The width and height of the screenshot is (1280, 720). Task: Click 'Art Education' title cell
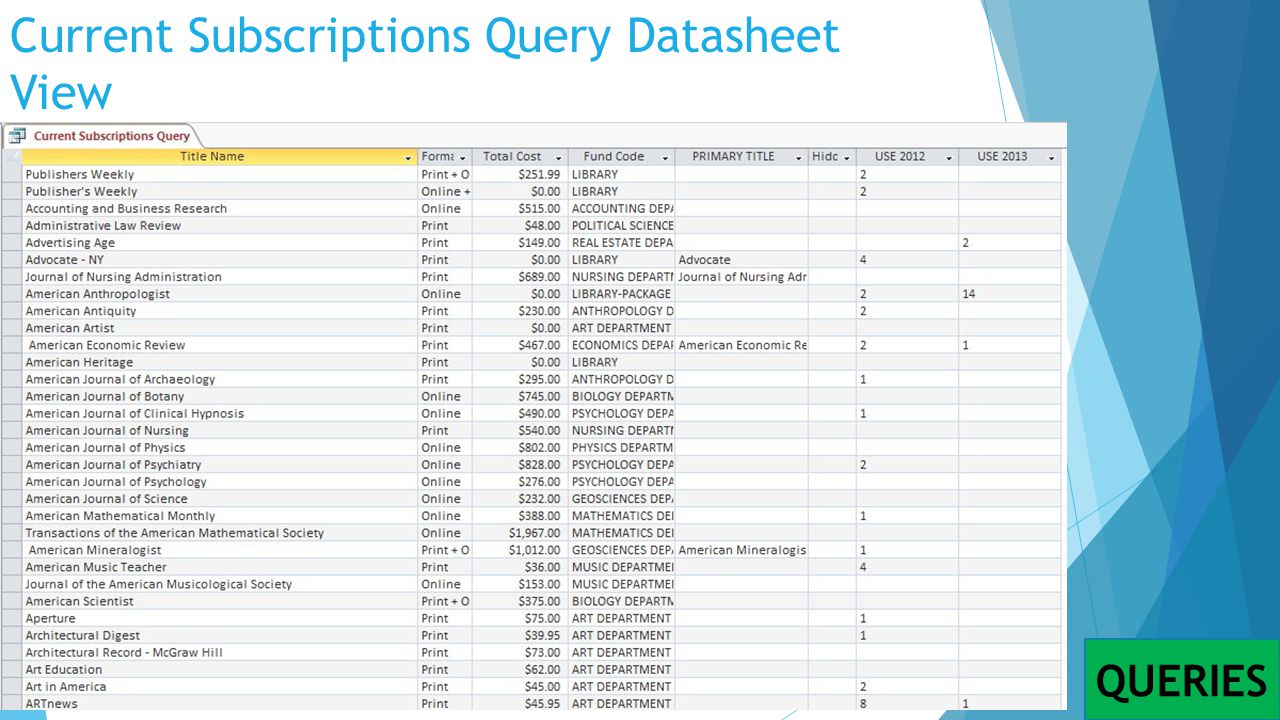219,669
